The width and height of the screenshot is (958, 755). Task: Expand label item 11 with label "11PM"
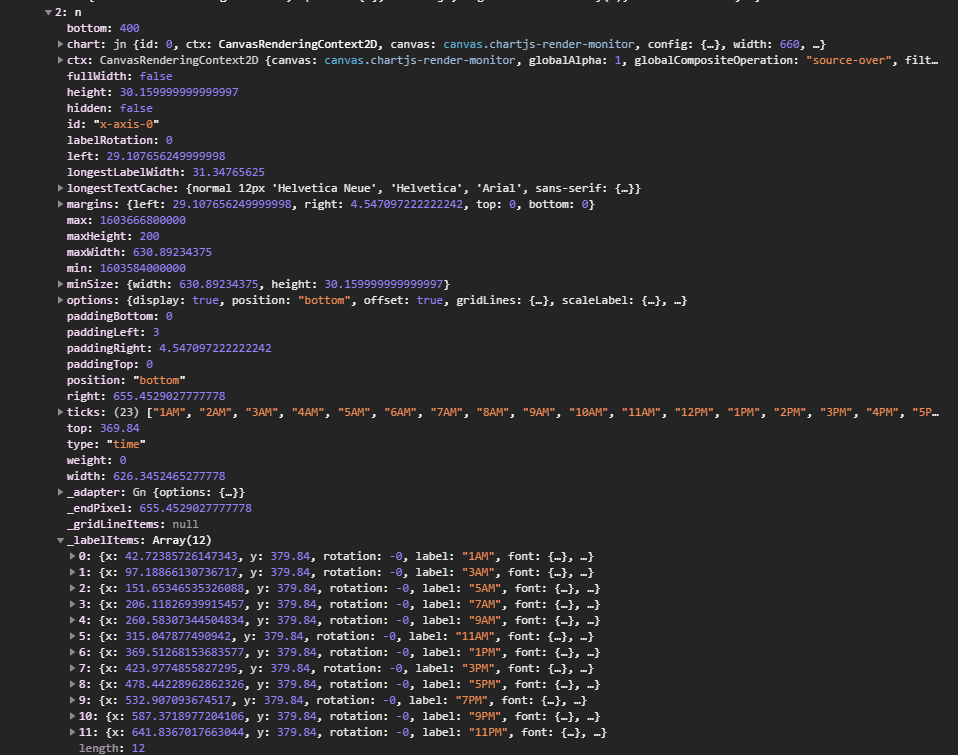pos(72,731)
